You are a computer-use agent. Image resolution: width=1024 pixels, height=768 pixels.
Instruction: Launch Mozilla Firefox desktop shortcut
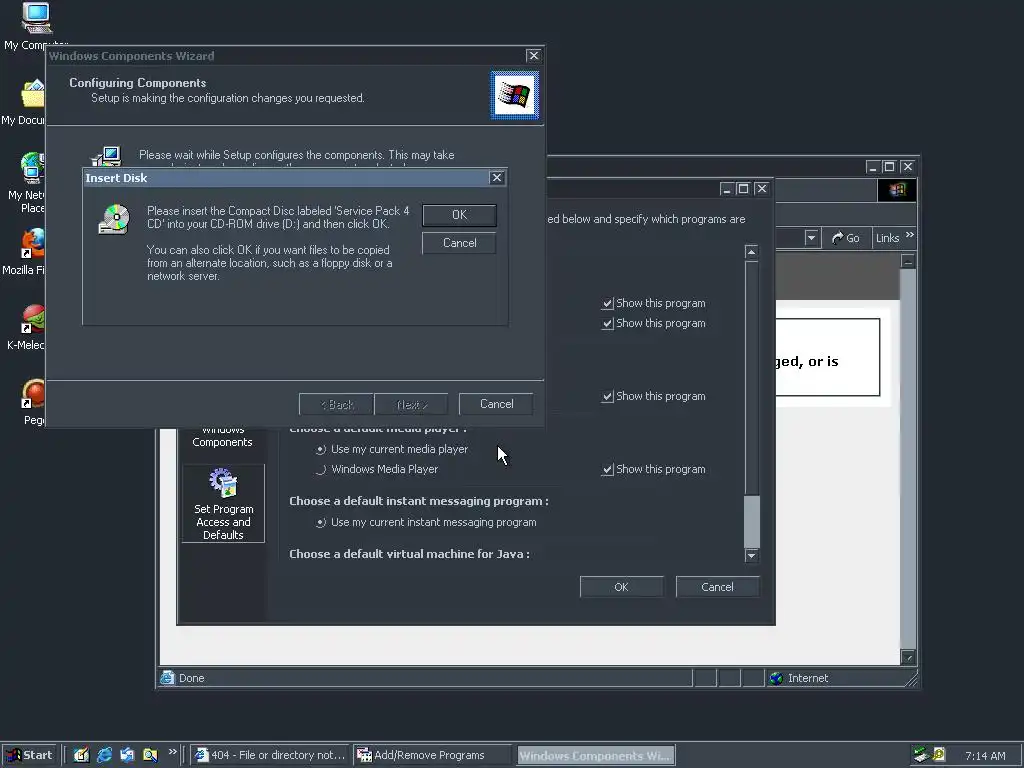(33, 244)
